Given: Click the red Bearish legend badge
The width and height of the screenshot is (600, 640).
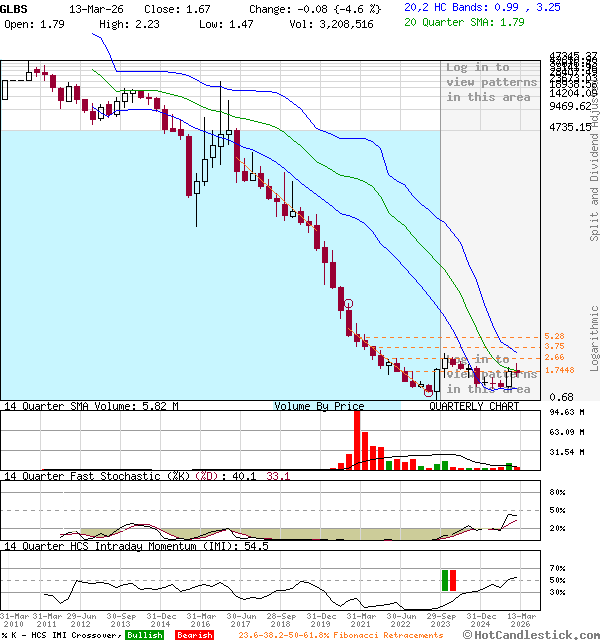Looking at the screenshot, I should (x=194, y=634).
